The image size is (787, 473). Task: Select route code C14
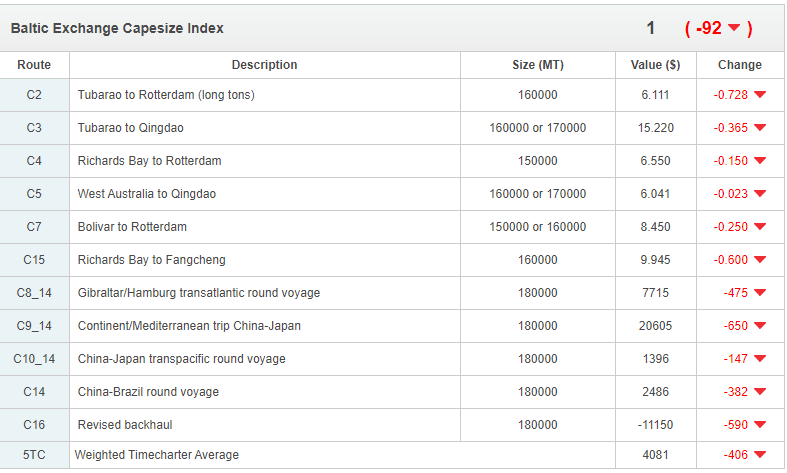(x=34, y=392)
